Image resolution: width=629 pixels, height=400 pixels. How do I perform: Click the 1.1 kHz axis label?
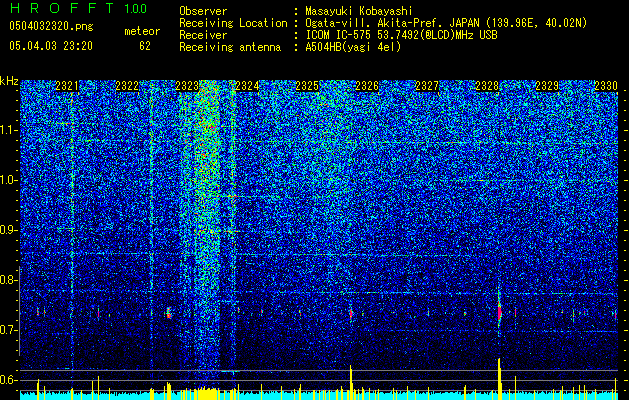(x=8, y=130)
